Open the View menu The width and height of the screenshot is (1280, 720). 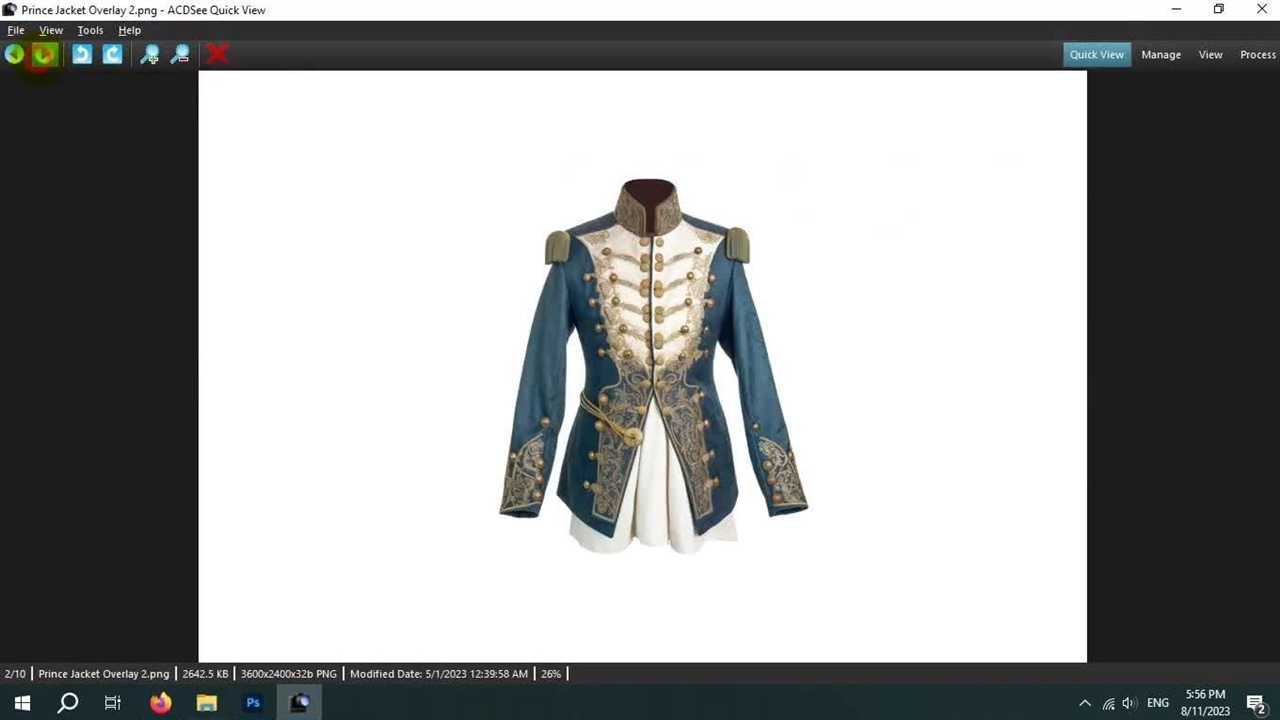pos(51,30)
